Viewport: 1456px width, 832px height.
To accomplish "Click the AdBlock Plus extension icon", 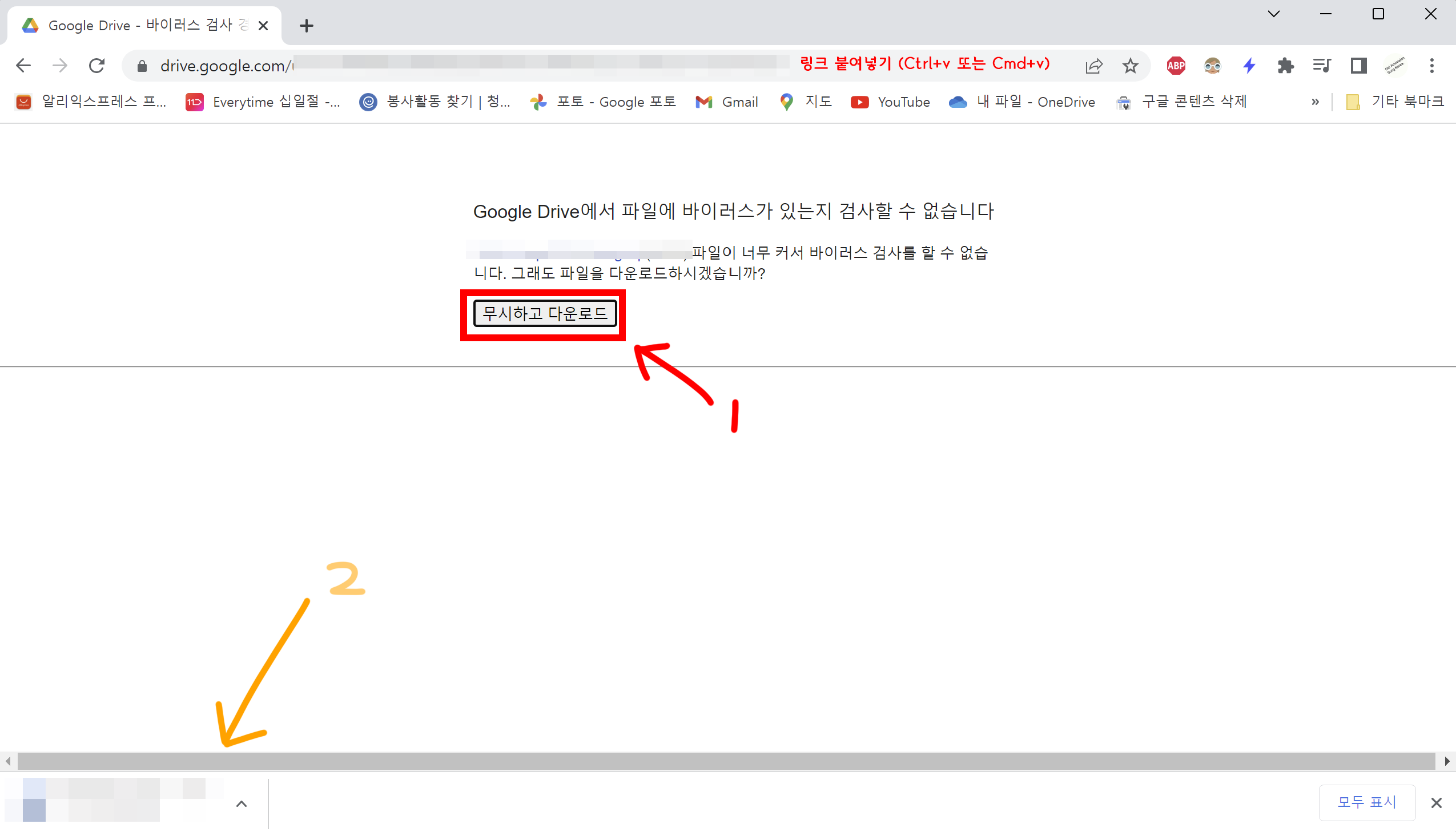I will point(1175,66).
